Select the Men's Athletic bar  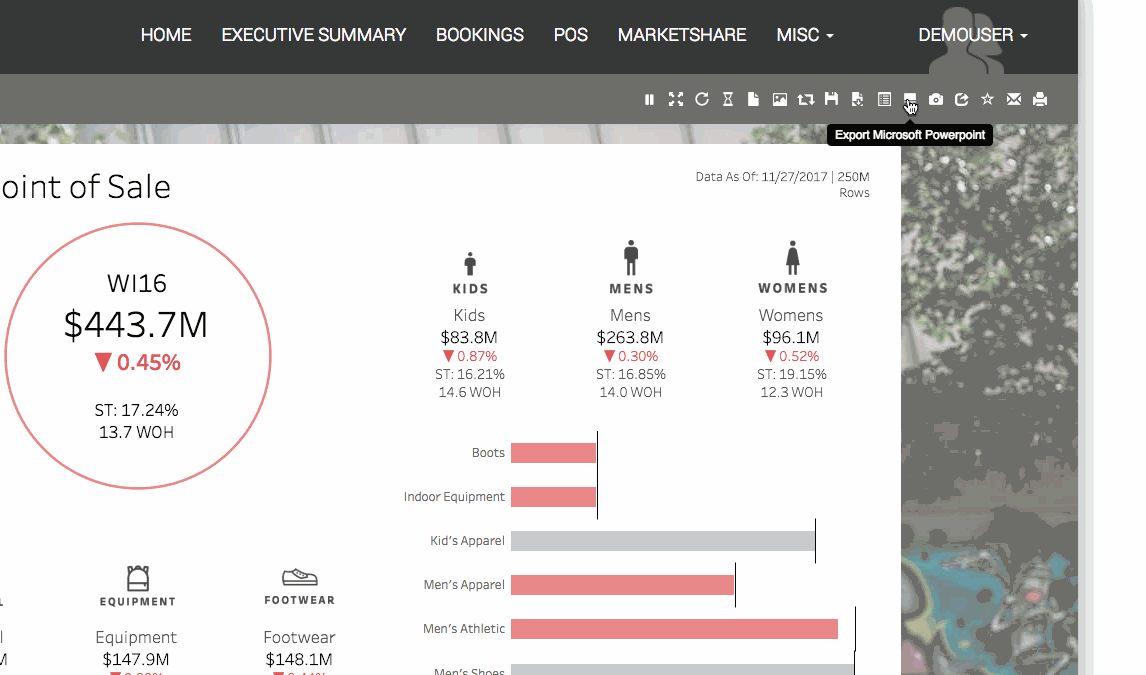[x=674, y=628]
